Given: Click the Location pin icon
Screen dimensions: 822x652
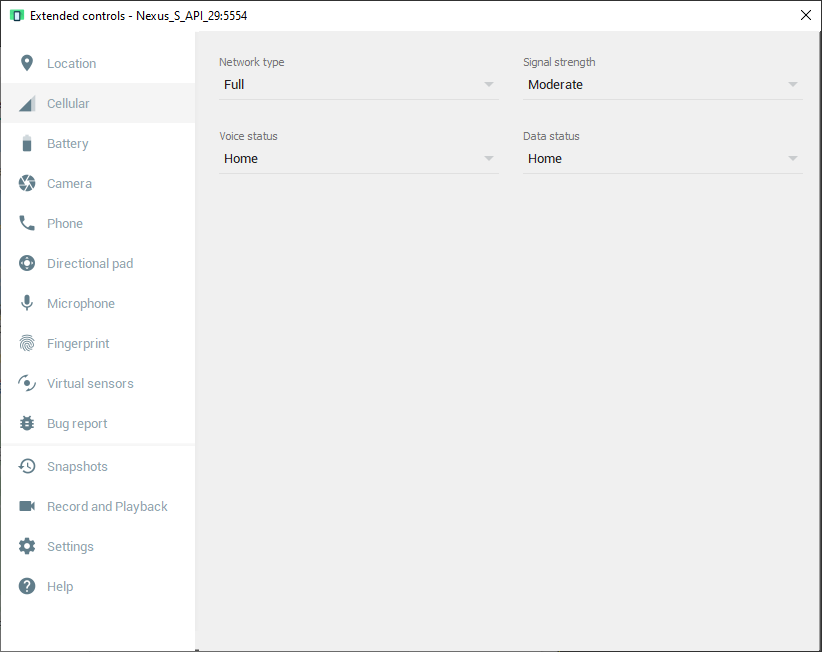Looking at the screenshot, I should pos(27,63).
